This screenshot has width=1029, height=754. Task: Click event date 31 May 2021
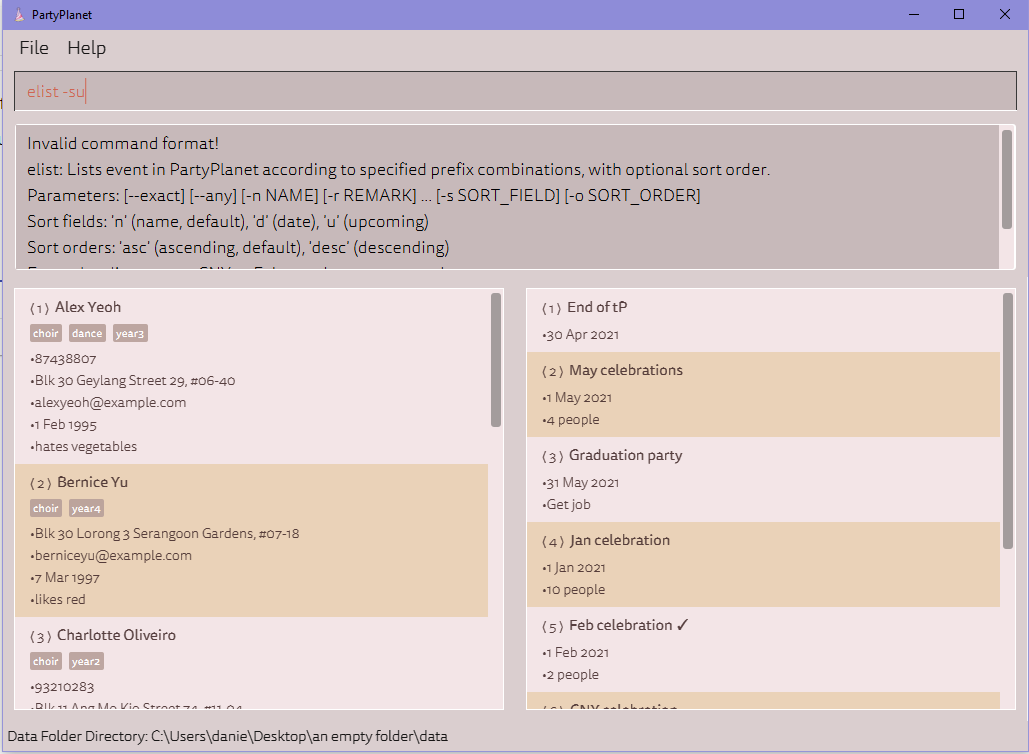581,482
